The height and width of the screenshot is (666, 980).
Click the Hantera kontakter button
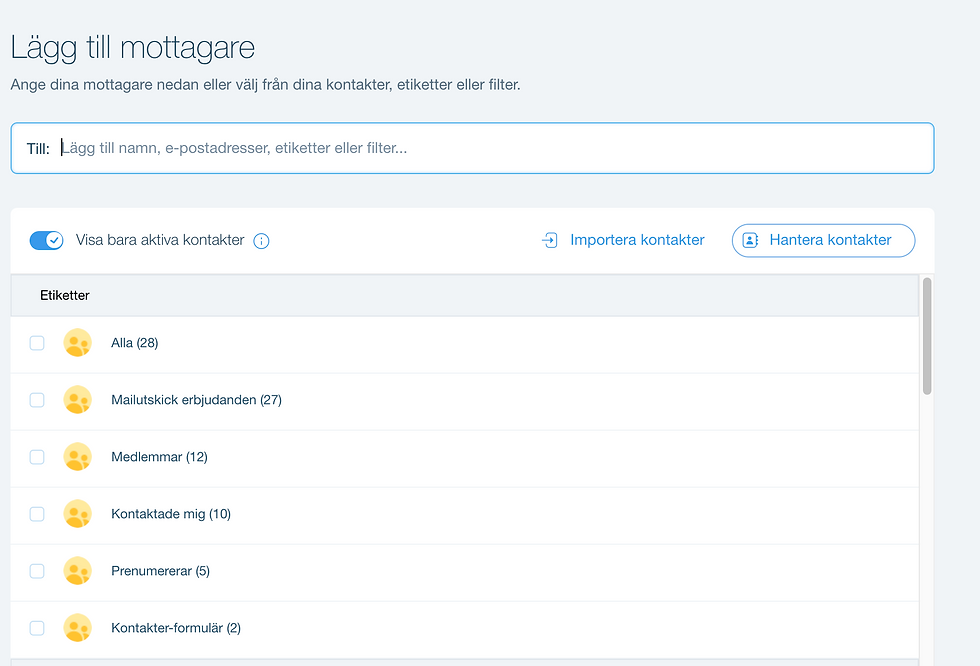[823, 241]
